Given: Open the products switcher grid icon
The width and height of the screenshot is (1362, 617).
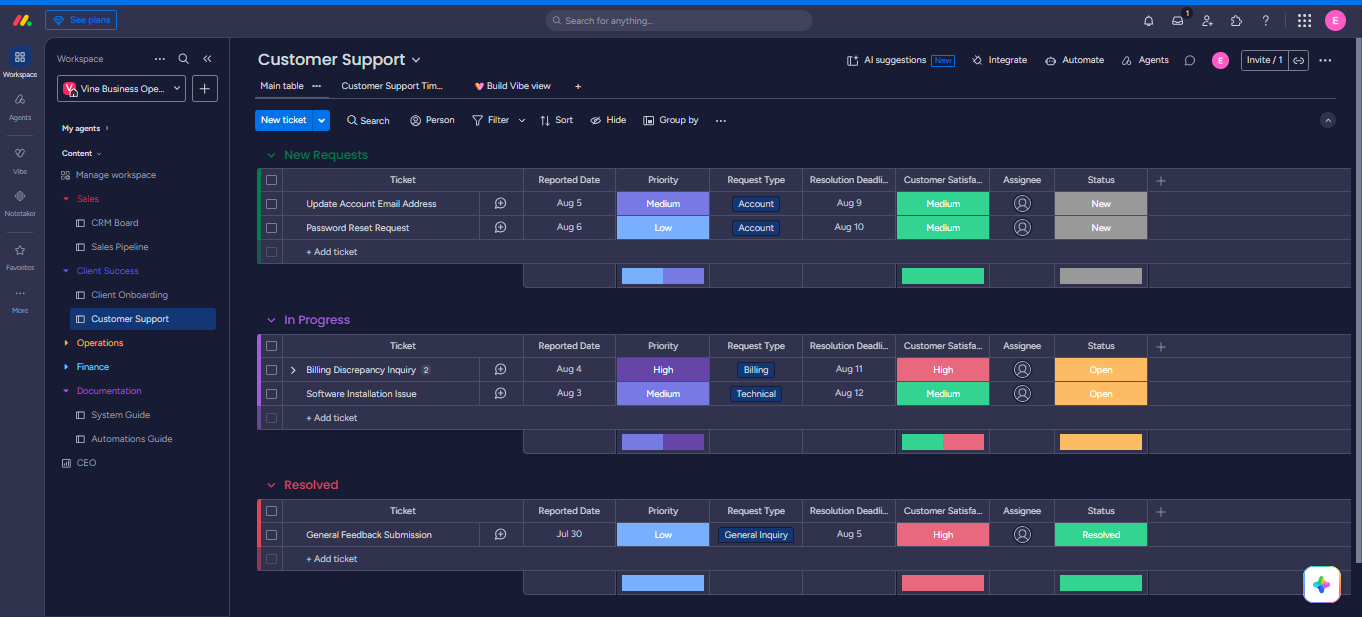Looking at the screenshot, I should [x=1304, y=20].
